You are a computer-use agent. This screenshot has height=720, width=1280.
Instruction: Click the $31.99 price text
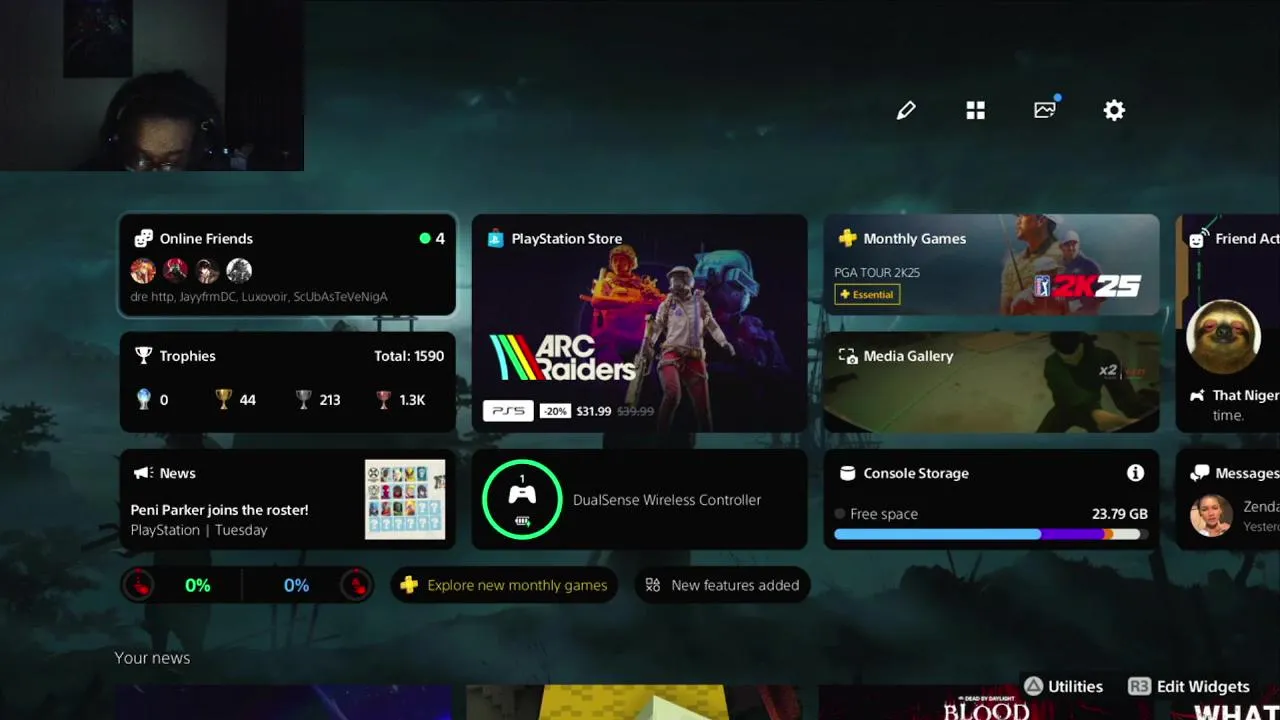594,411
